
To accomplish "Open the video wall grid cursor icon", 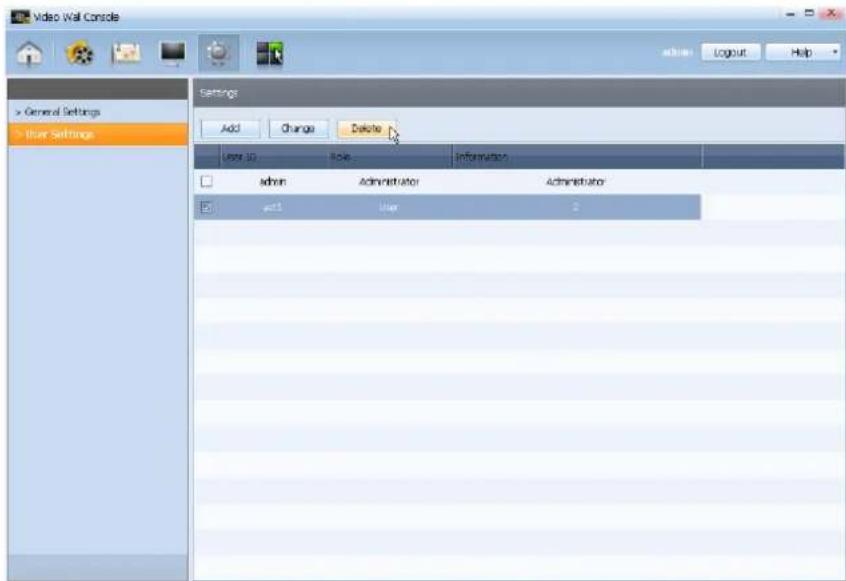I will [x=269, y=53].
